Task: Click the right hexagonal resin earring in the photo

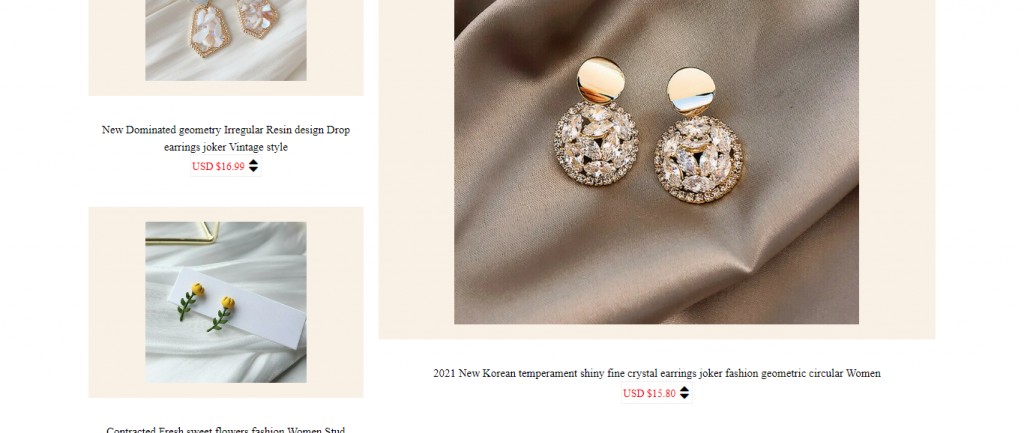Action: [x=257, y=17]
